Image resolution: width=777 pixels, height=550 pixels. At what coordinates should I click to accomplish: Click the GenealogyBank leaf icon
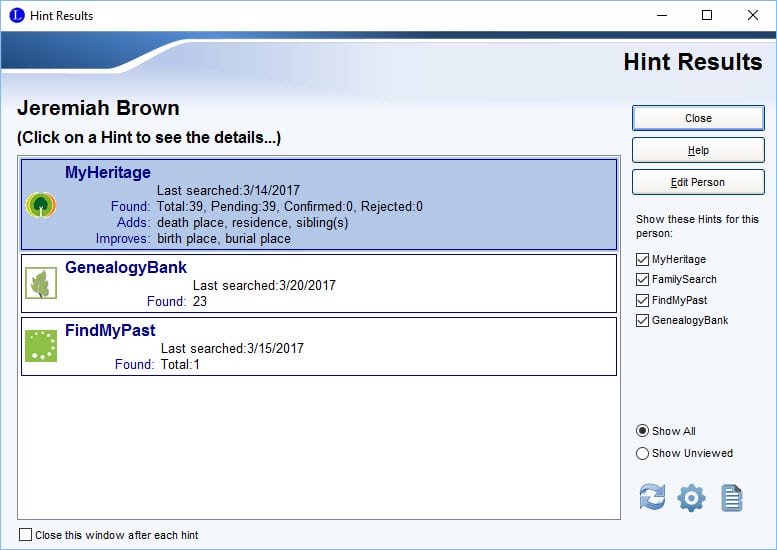pos(41,283)
